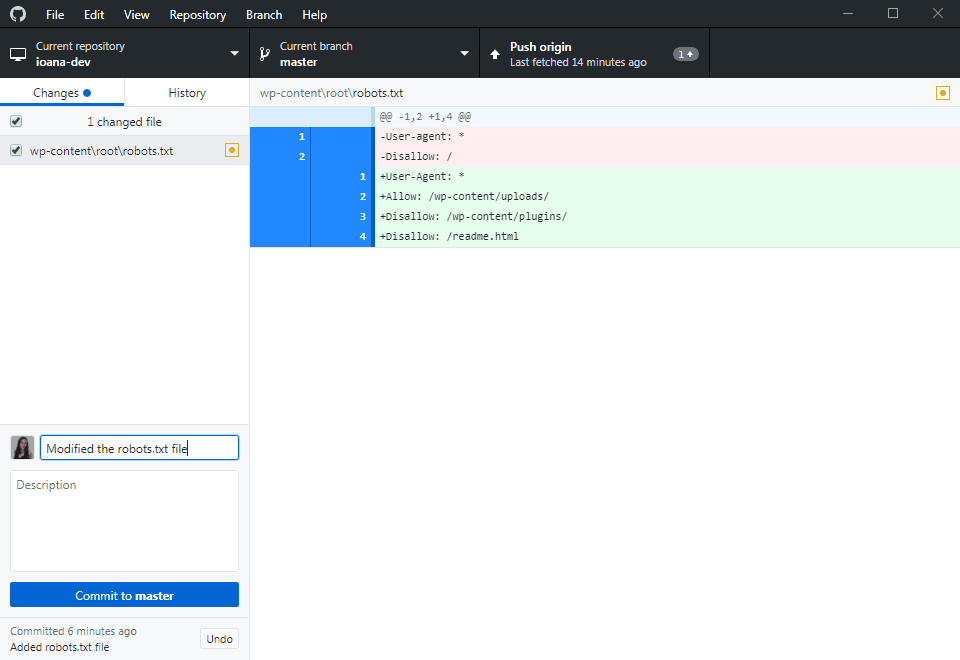This screenshot has height=660, width=960.
Task: Click the old line number 1 gutter
Action: tap(280, 137)
